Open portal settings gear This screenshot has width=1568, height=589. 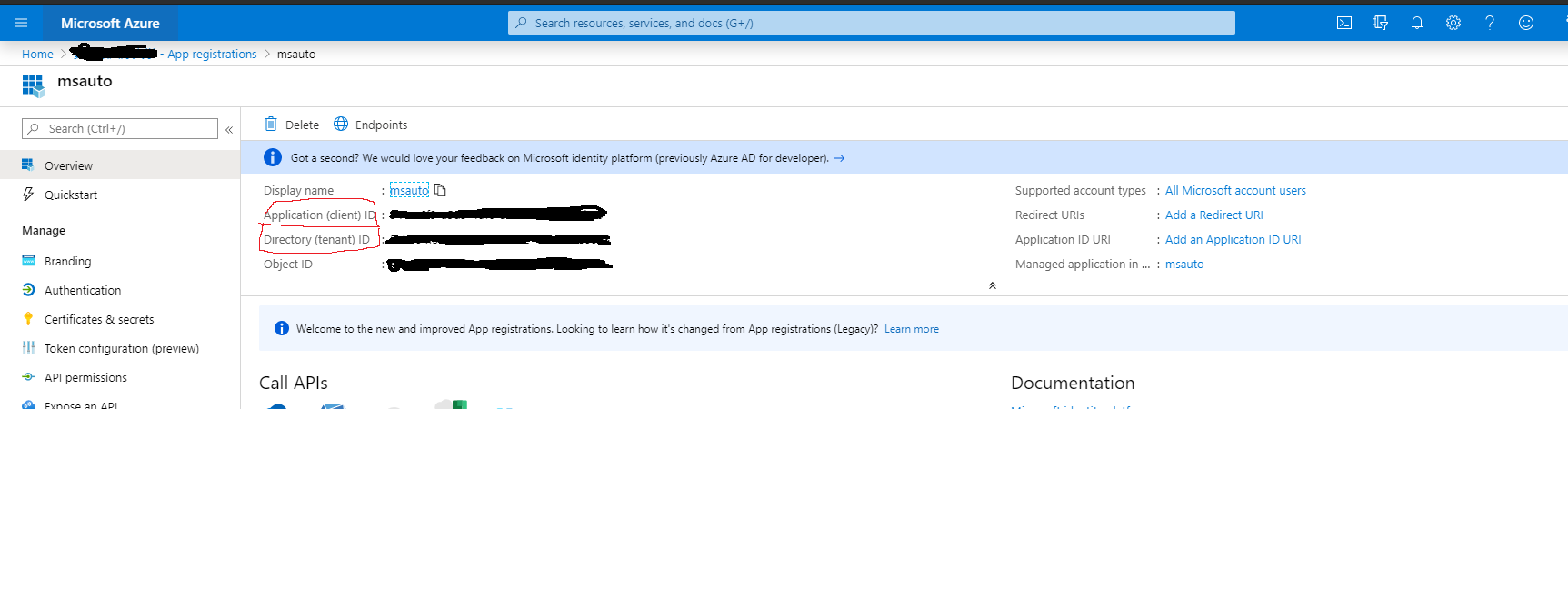pos(1453,23)
